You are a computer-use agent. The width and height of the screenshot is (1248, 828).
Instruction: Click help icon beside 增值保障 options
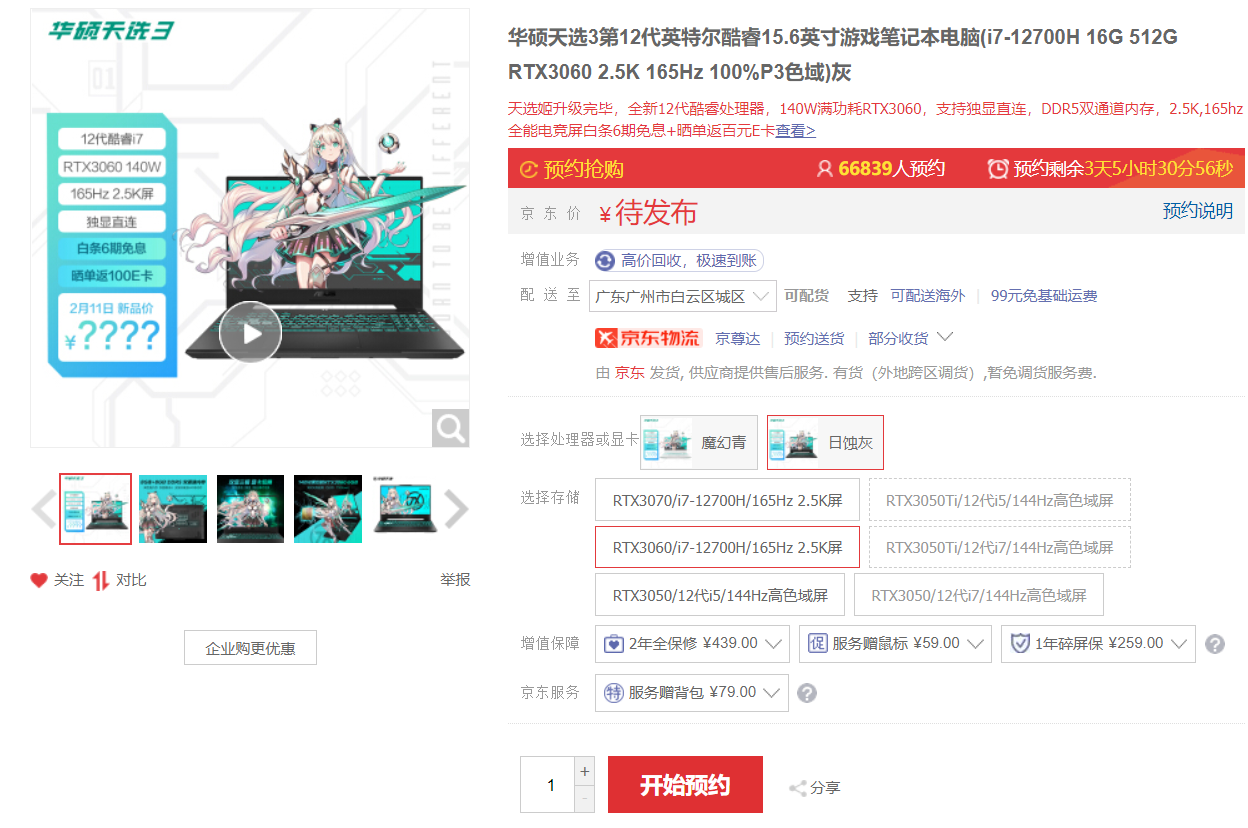1215,644
